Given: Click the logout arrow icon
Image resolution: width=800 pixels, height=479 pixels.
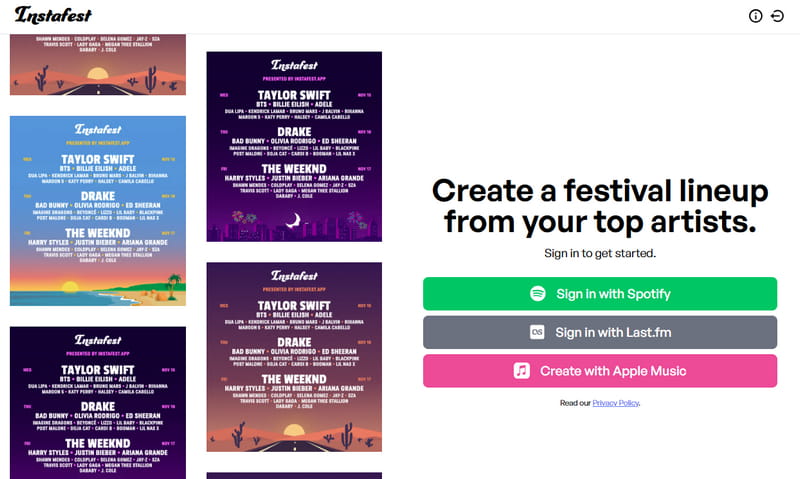Looking at the screenshot, I should [777, 16].
